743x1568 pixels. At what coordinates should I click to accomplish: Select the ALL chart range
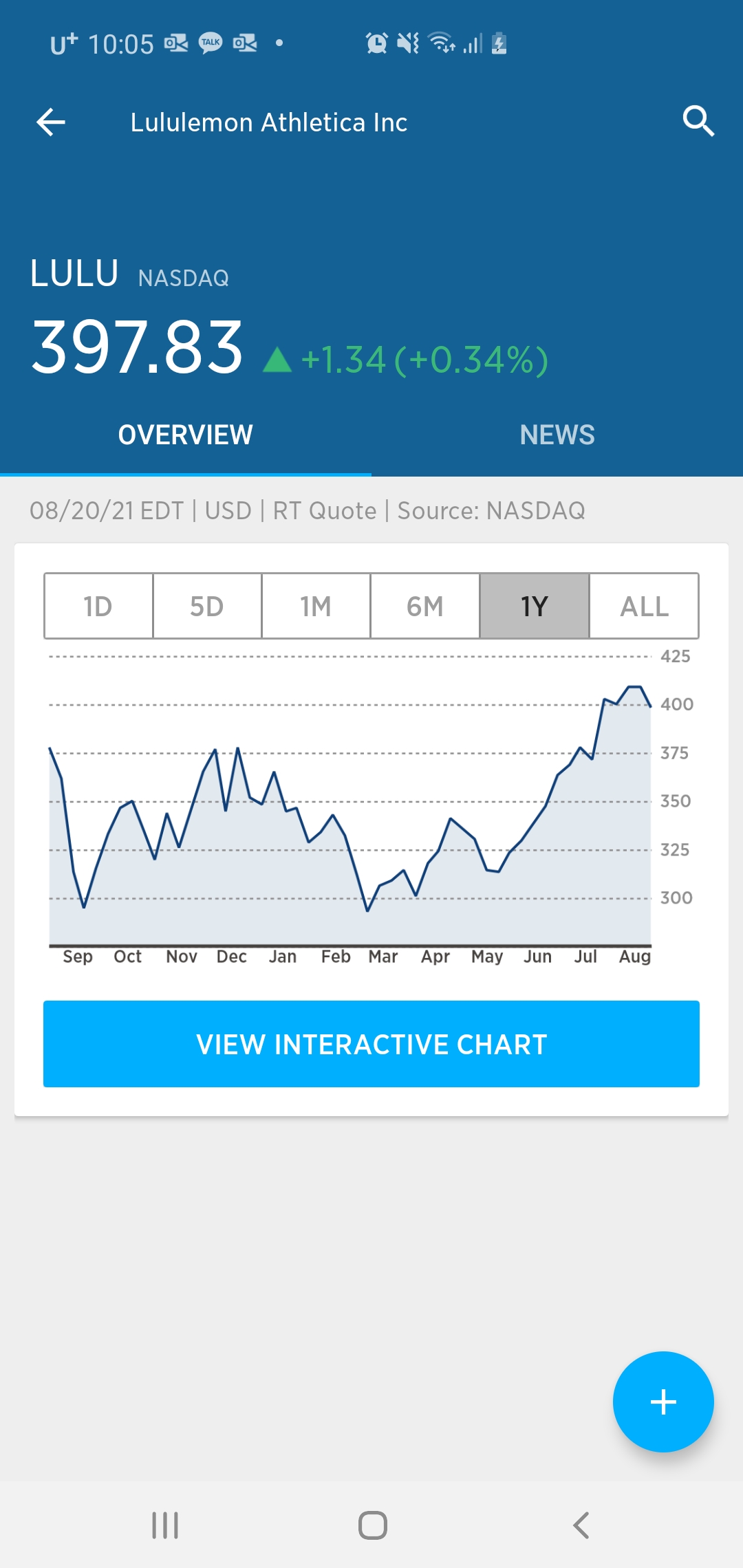tap(644, 606)
